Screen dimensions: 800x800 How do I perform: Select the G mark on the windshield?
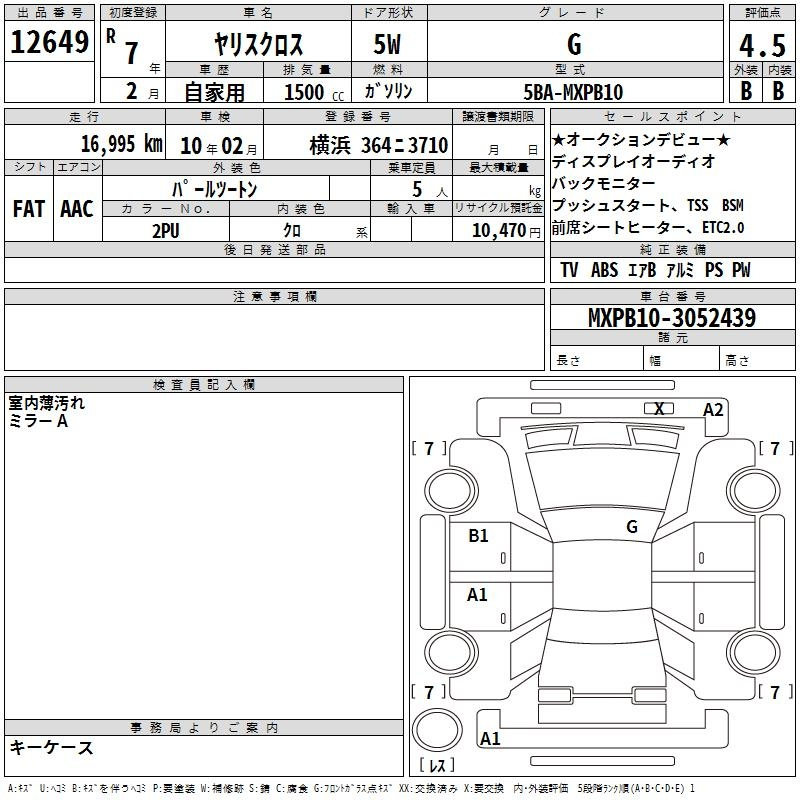click(x=631, y=527)
